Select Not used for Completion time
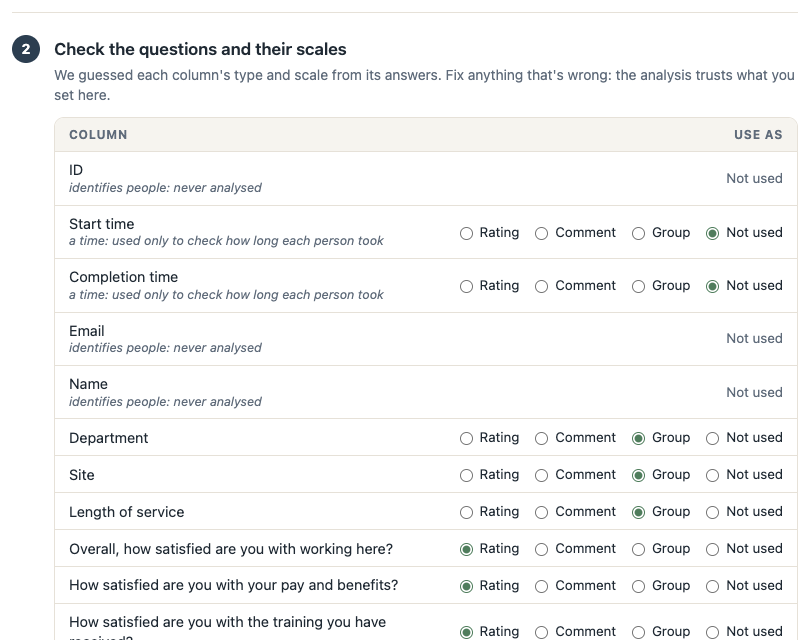810x640 pixels. [712, 287]
